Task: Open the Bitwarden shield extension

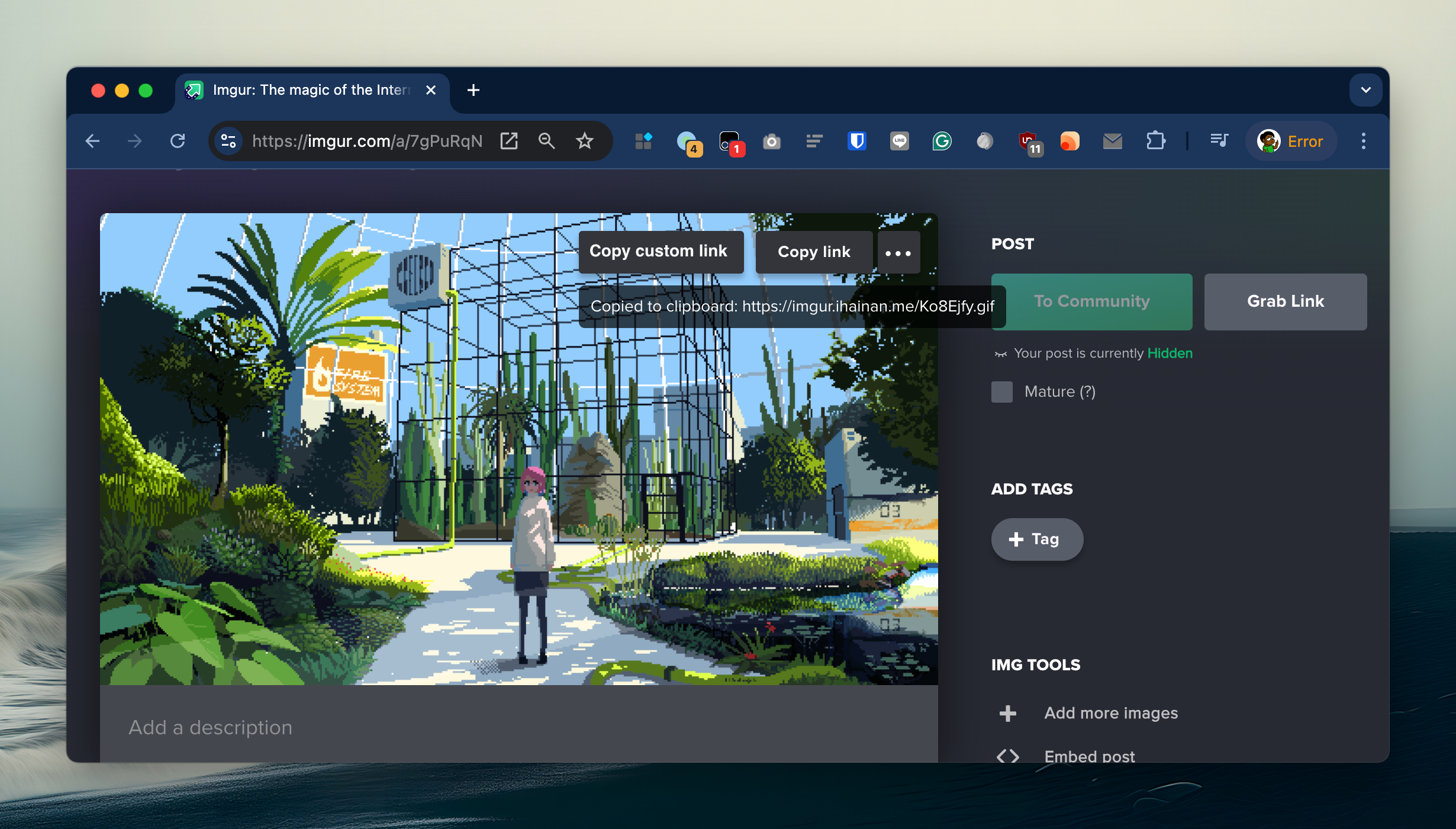Action: pyautogui.click(x=857, y=141)
